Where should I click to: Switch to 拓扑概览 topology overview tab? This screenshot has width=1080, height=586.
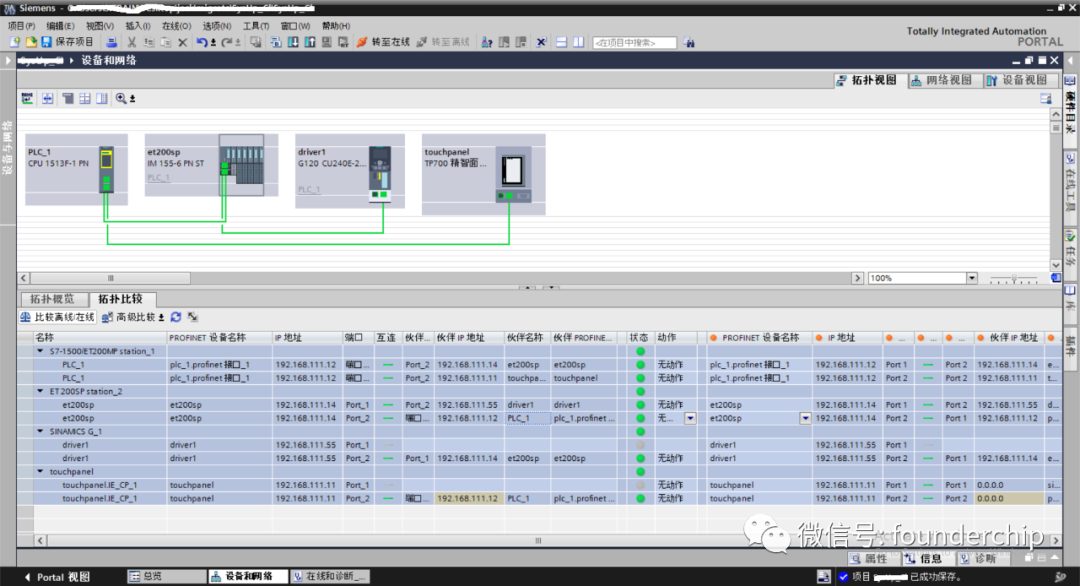click(x=52, y=299)
